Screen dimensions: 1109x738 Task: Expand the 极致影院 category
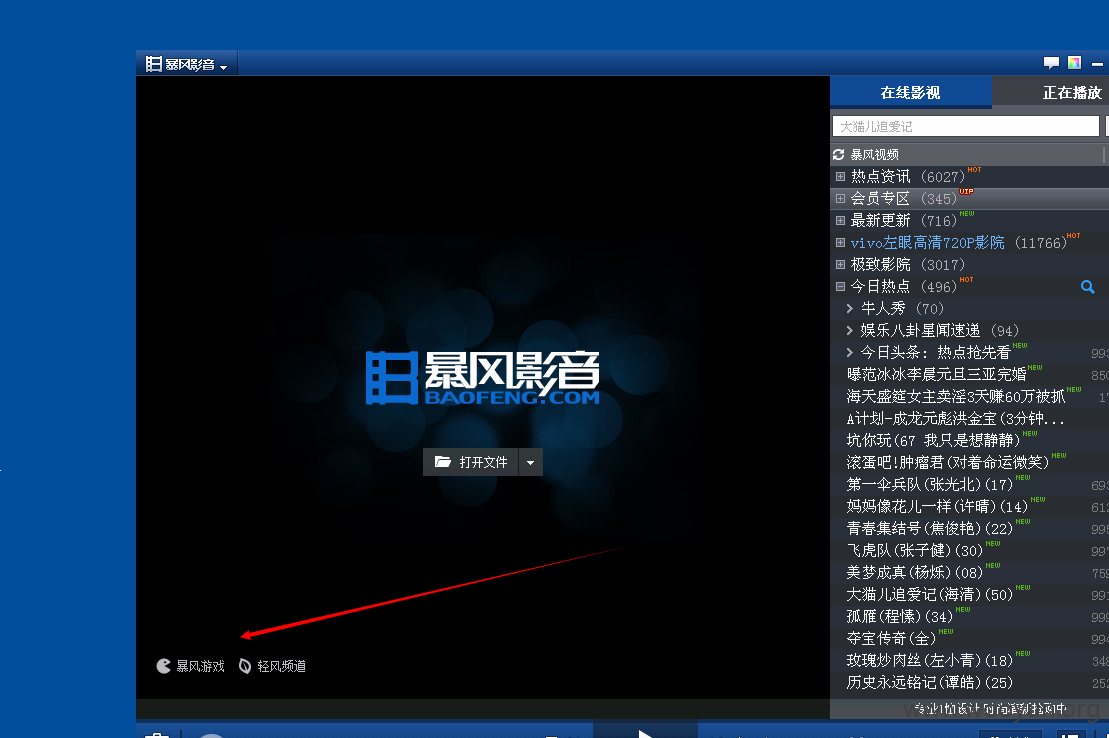tap(840, 264)
